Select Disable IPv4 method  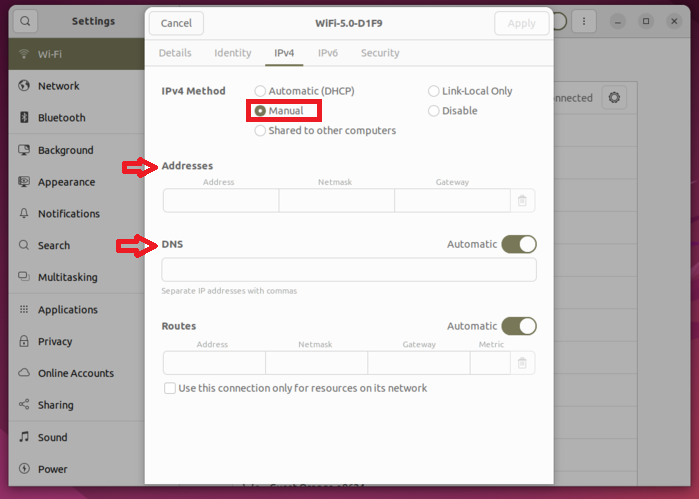452,111
